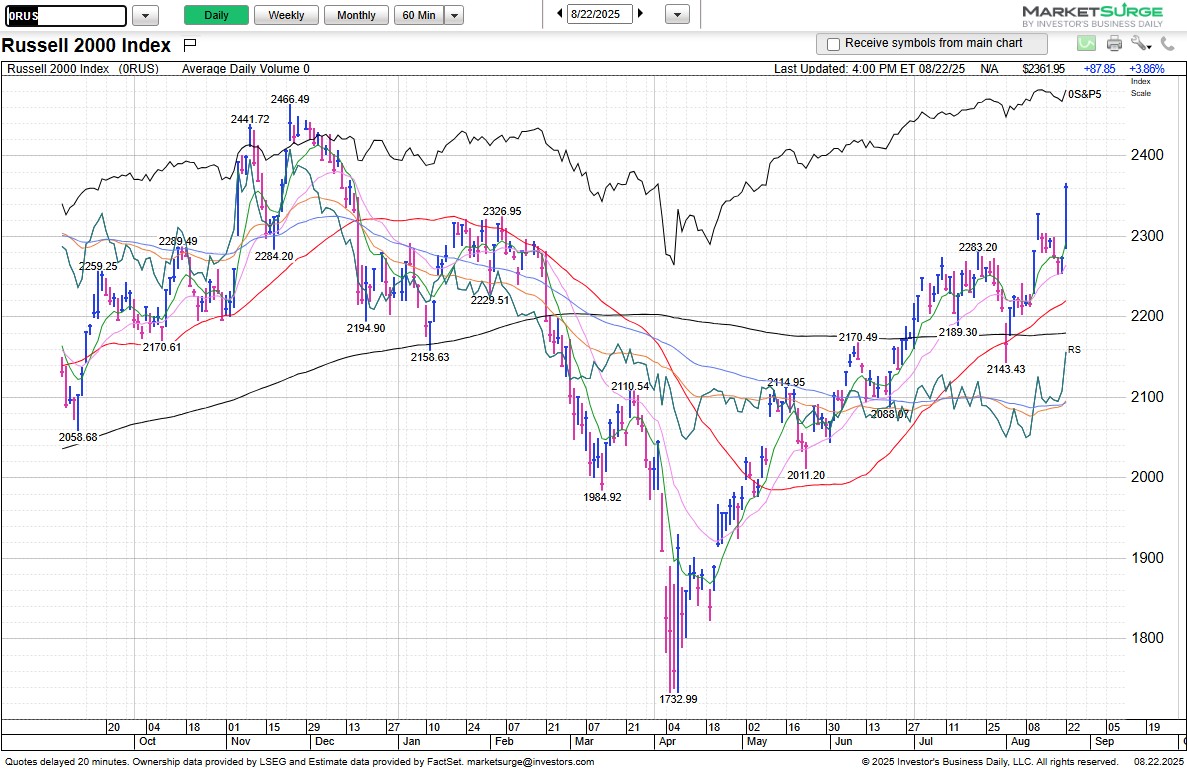
Task: Go to previous date with left arrow
Action: 560,14
